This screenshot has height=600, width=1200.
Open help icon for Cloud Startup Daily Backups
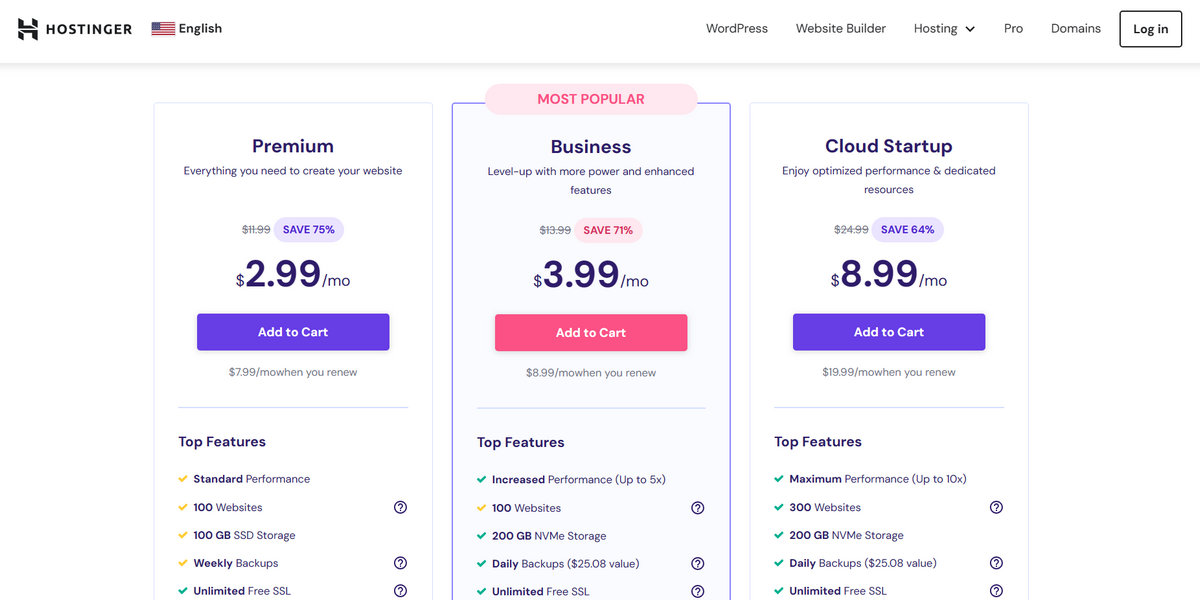click(x=996, y=563)
